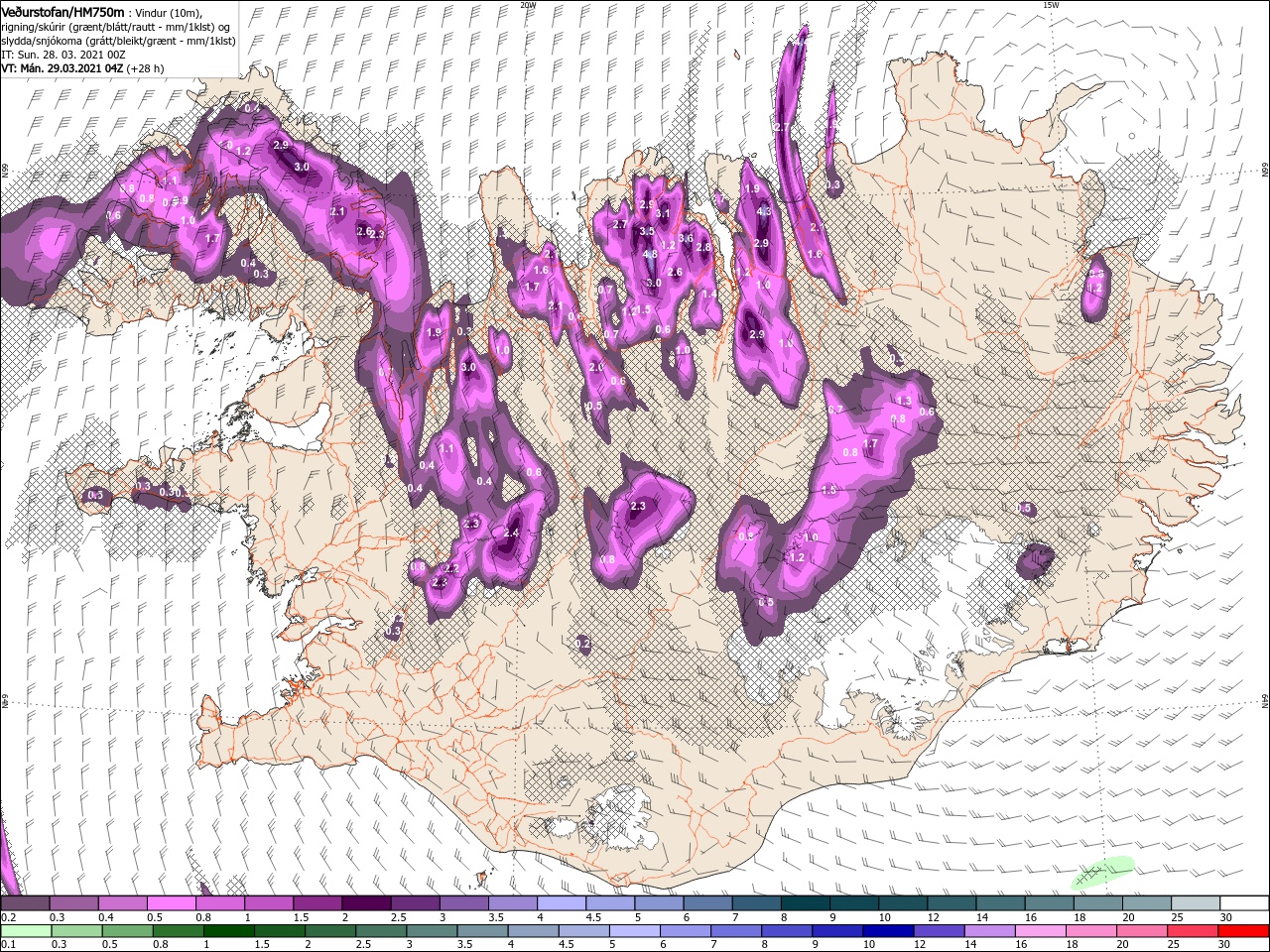Pick the dark mauve 0.2–0.3 snow swatch
Viewport: 1270px width, 952px height.
pyautogui.click(x=25, y=903)
